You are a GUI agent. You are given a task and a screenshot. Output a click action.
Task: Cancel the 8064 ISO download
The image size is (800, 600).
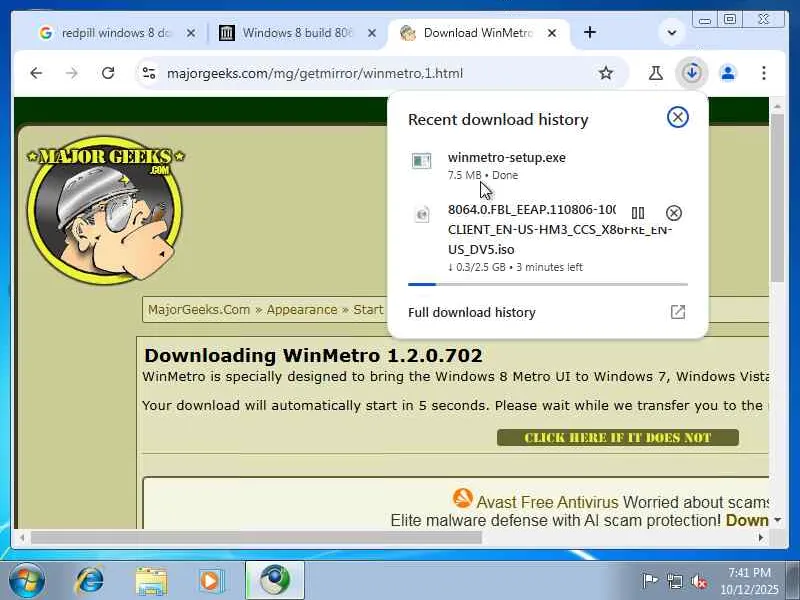pyautogui.click(x=673, y=213)
